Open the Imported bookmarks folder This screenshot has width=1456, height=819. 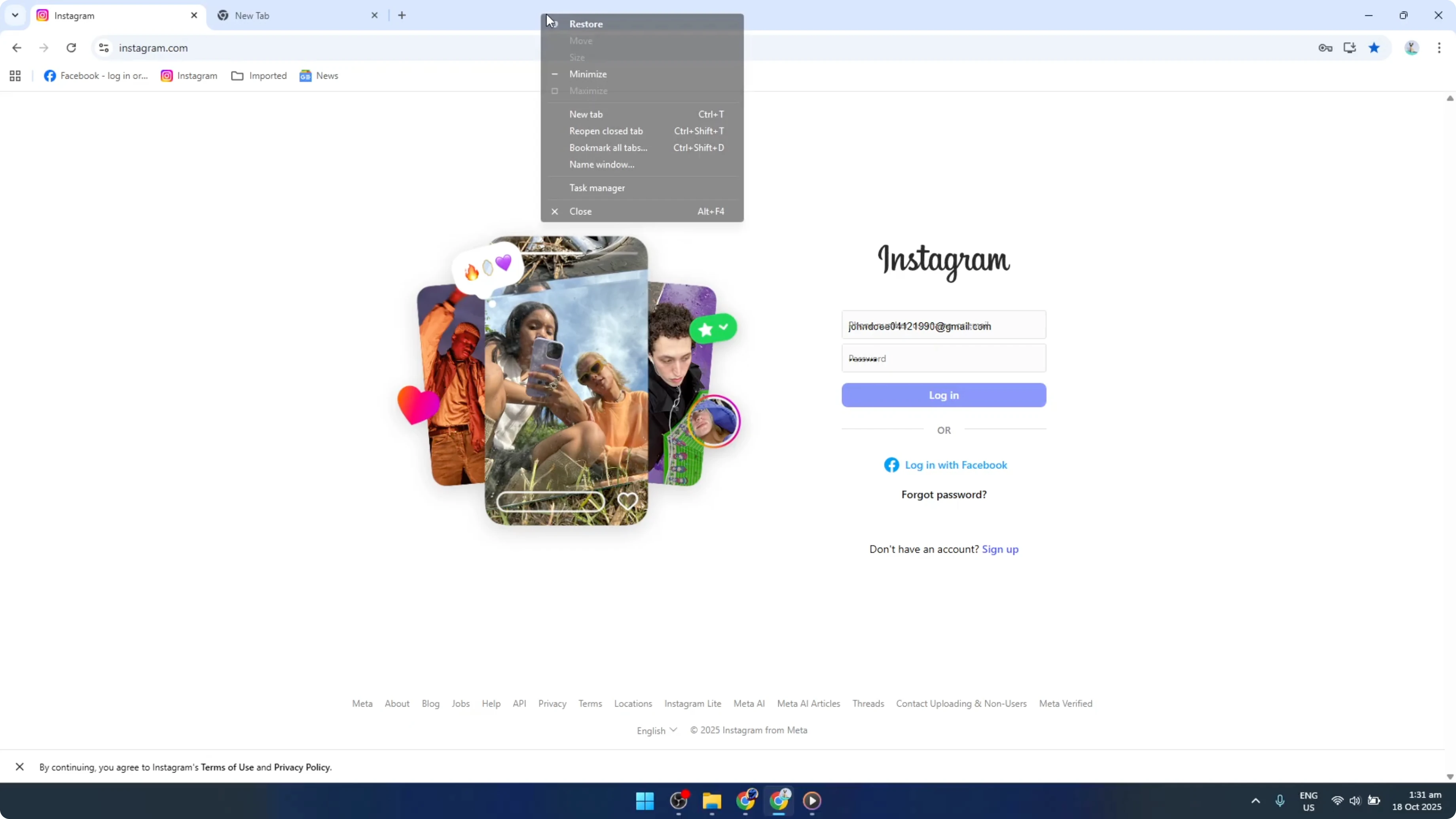(x=259, y=76)
